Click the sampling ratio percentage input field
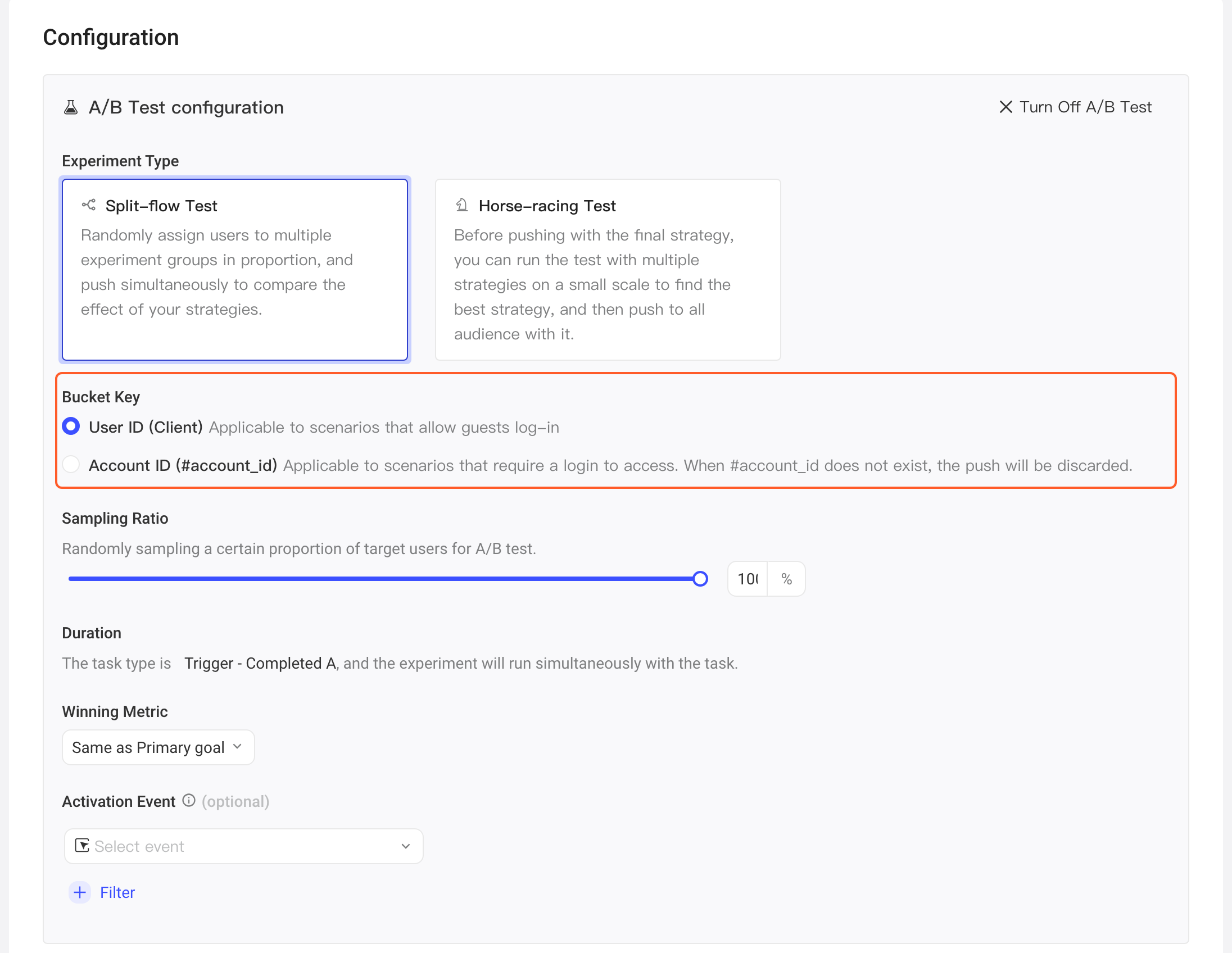This screenshot has height=953, width=1232. pyautogui.click(x=748, y=579)
